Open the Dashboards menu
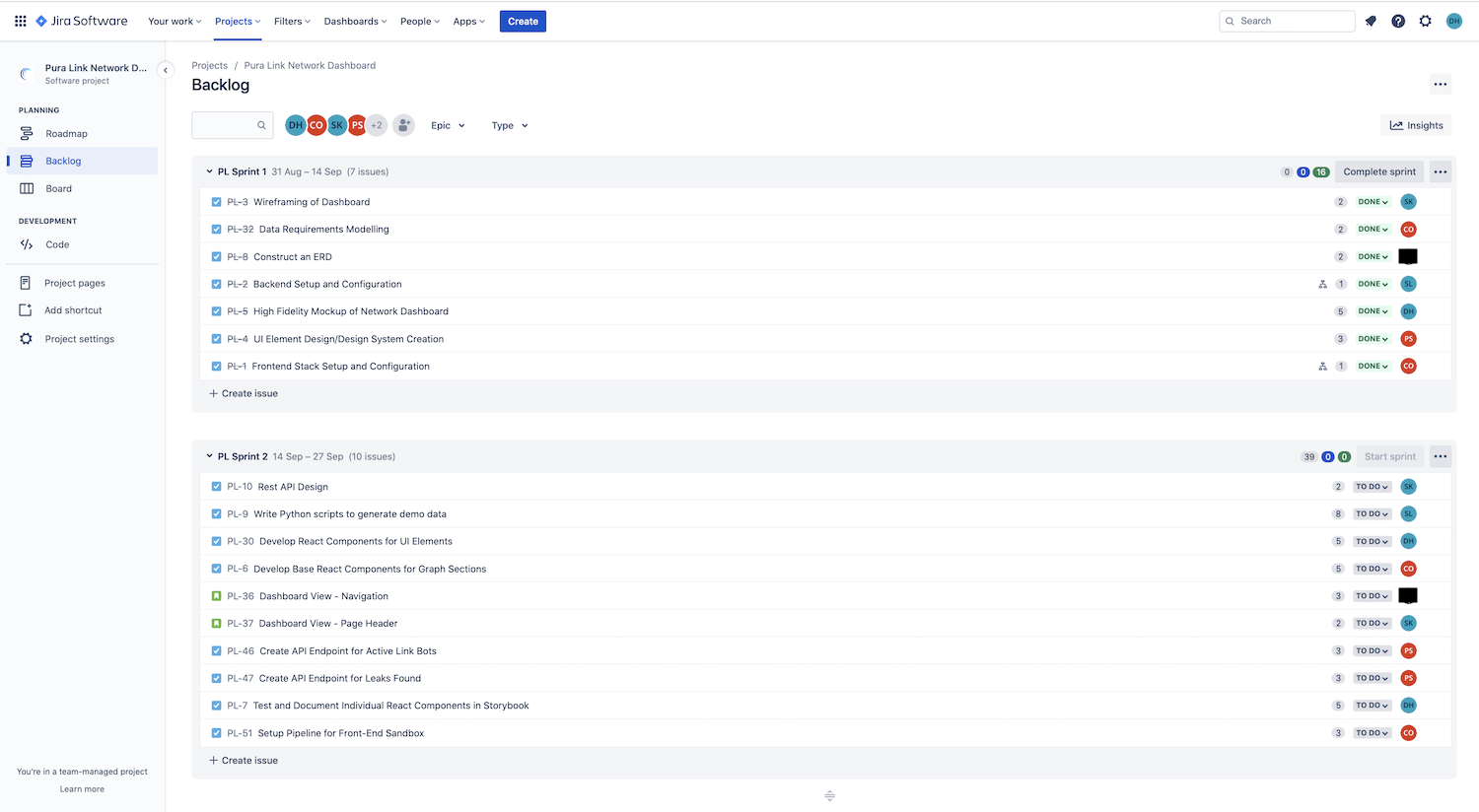The height and width of the screenshot is (812, 1479). 354,21
